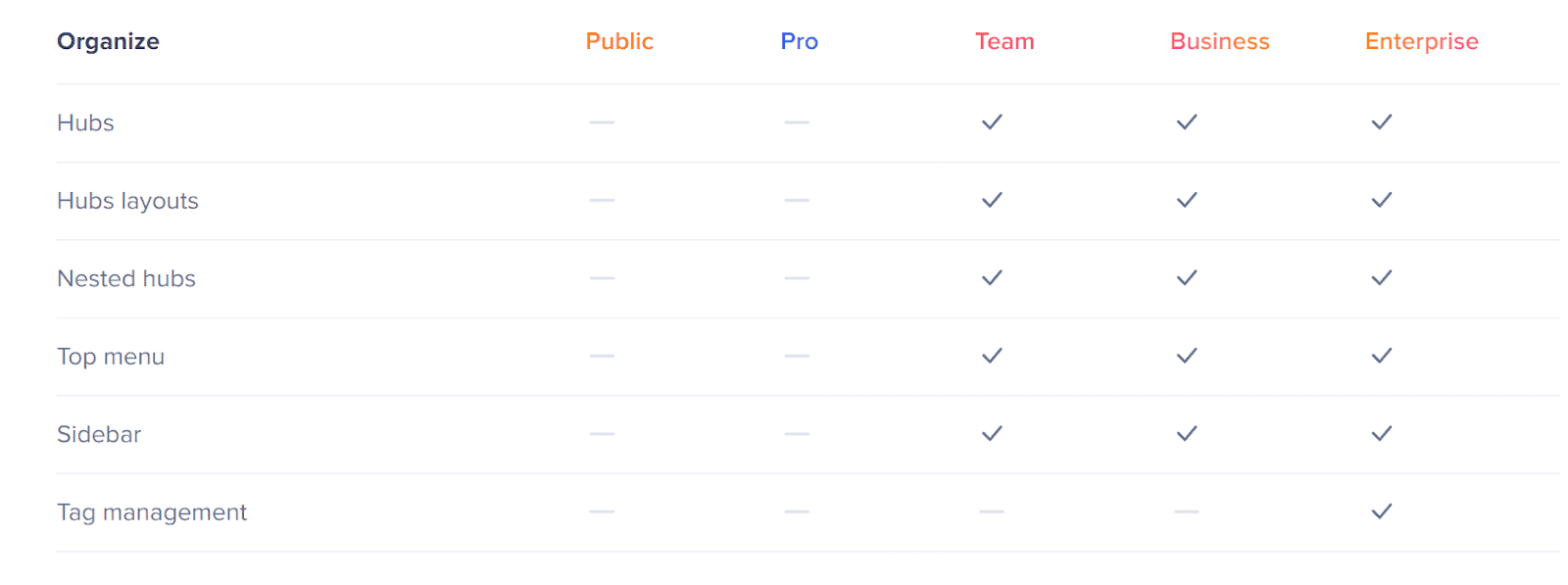Choose the Business plan heading
This screenshot has width=1568, height=585.
[1219, 41]
